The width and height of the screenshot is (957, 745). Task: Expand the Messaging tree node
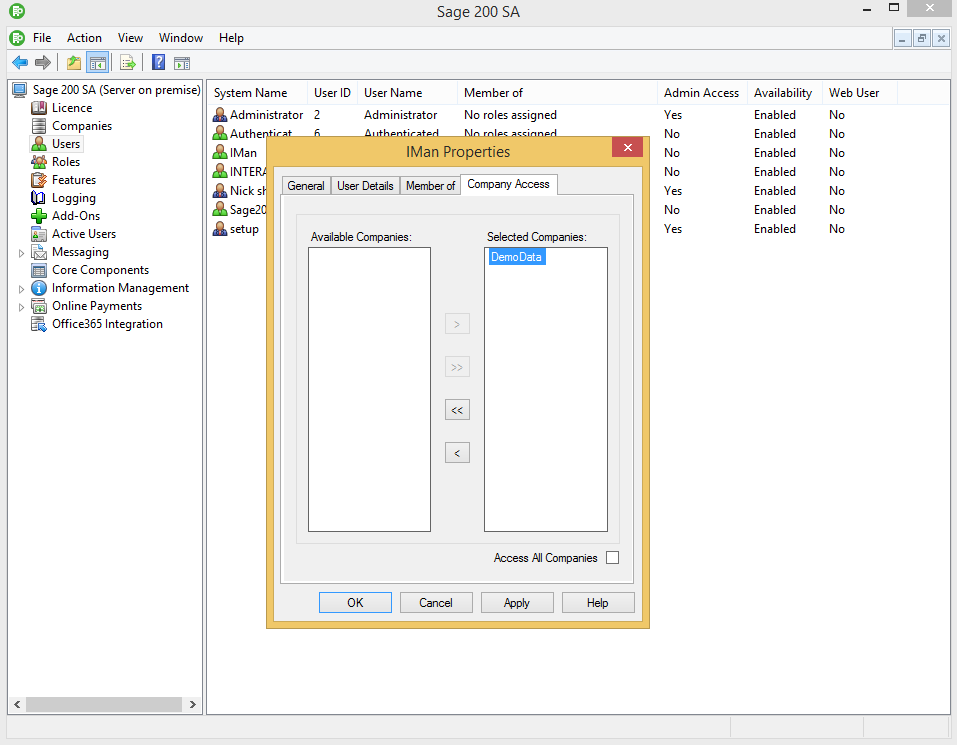coord(21,253)
